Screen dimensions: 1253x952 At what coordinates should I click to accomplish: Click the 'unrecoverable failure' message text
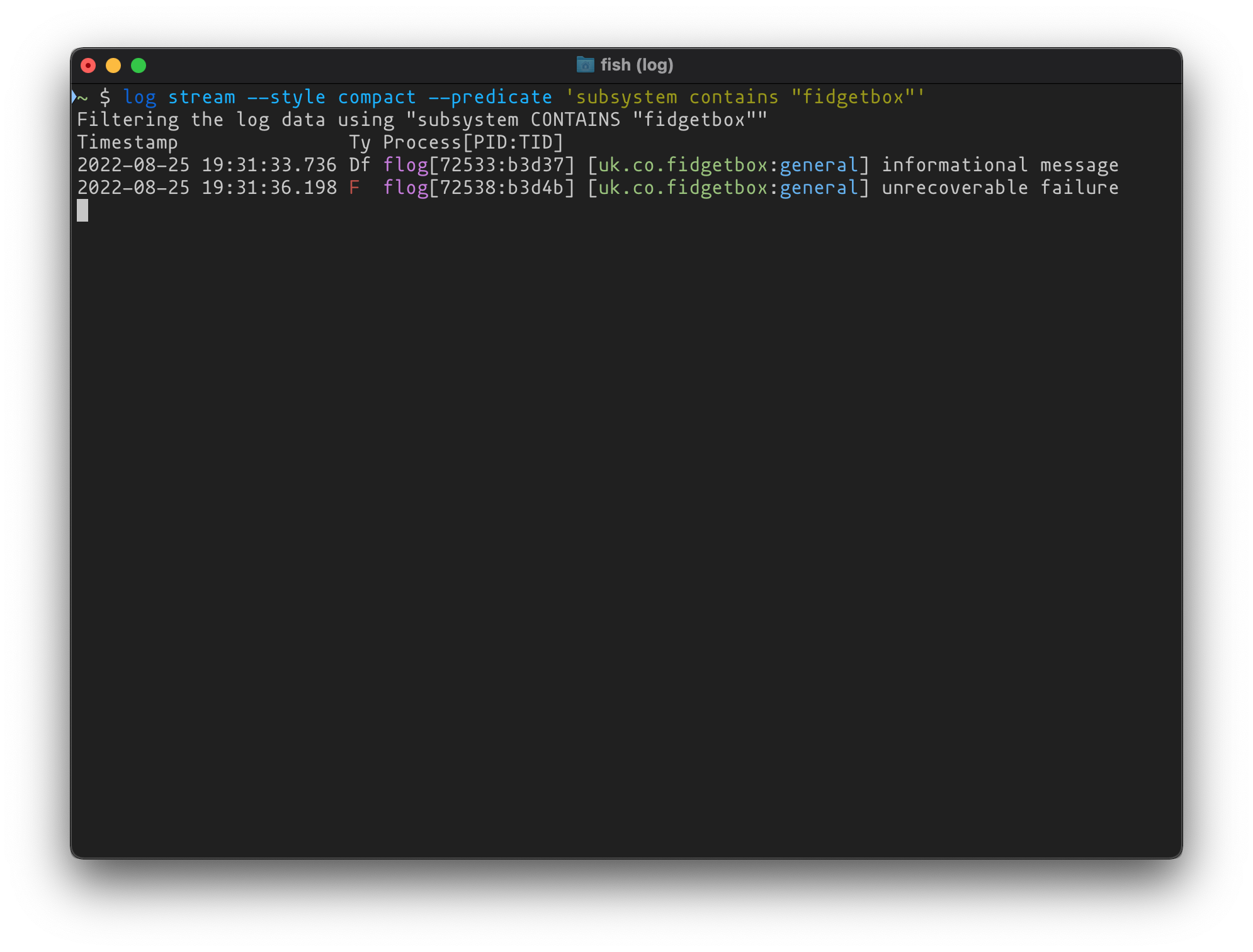click(999, 188)
